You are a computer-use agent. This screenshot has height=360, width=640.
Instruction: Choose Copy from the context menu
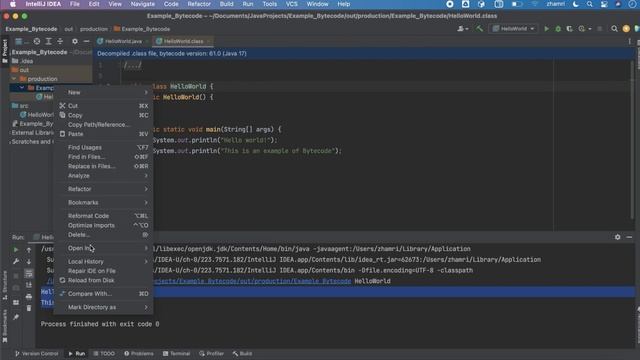(x=104, y=115)
